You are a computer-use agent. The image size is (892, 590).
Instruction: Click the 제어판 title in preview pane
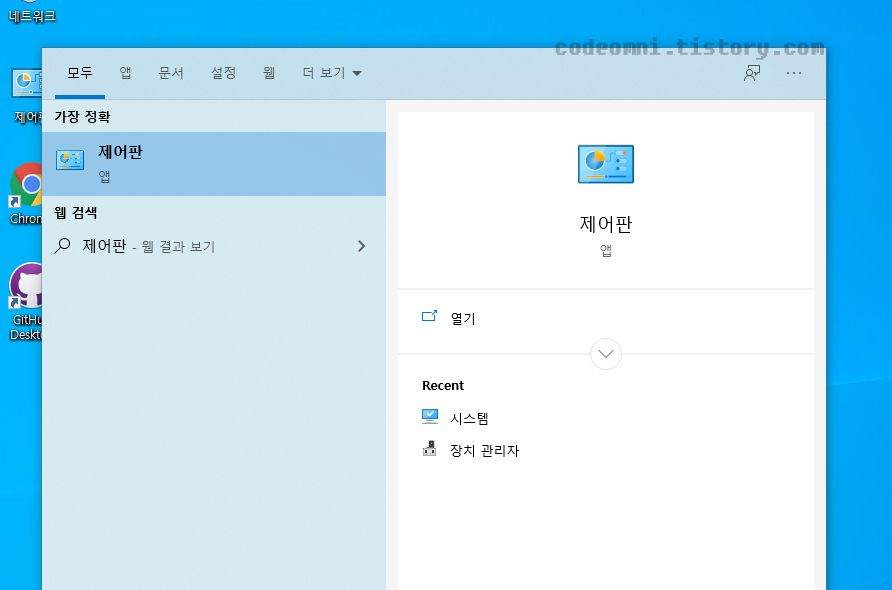pos(606,224)
